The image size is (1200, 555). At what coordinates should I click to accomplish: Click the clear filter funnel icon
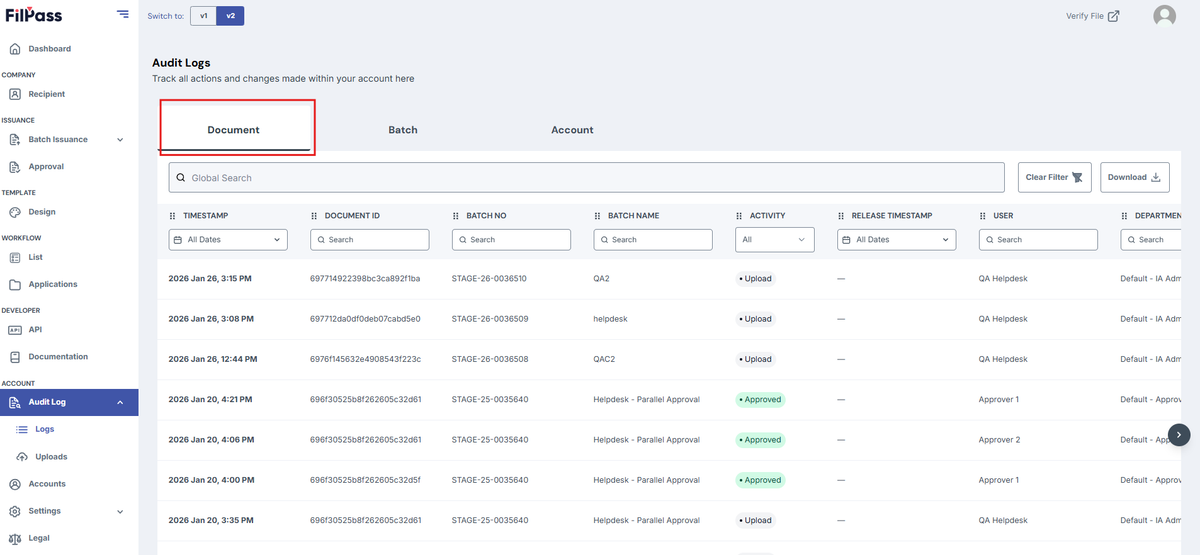pos(1077,177)
